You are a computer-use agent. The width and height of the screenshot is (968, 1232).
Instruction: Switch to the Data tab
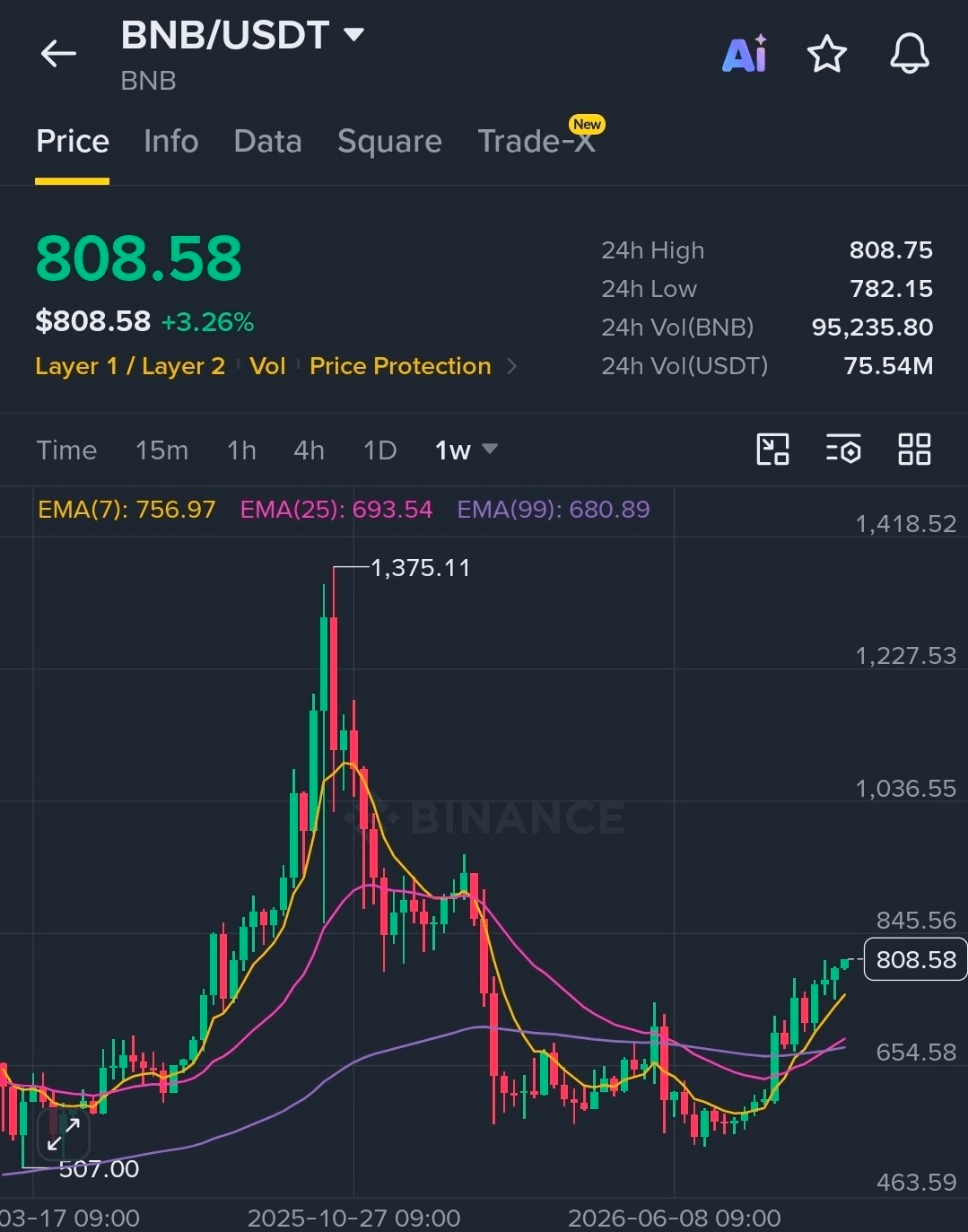[x=267, y=141]
